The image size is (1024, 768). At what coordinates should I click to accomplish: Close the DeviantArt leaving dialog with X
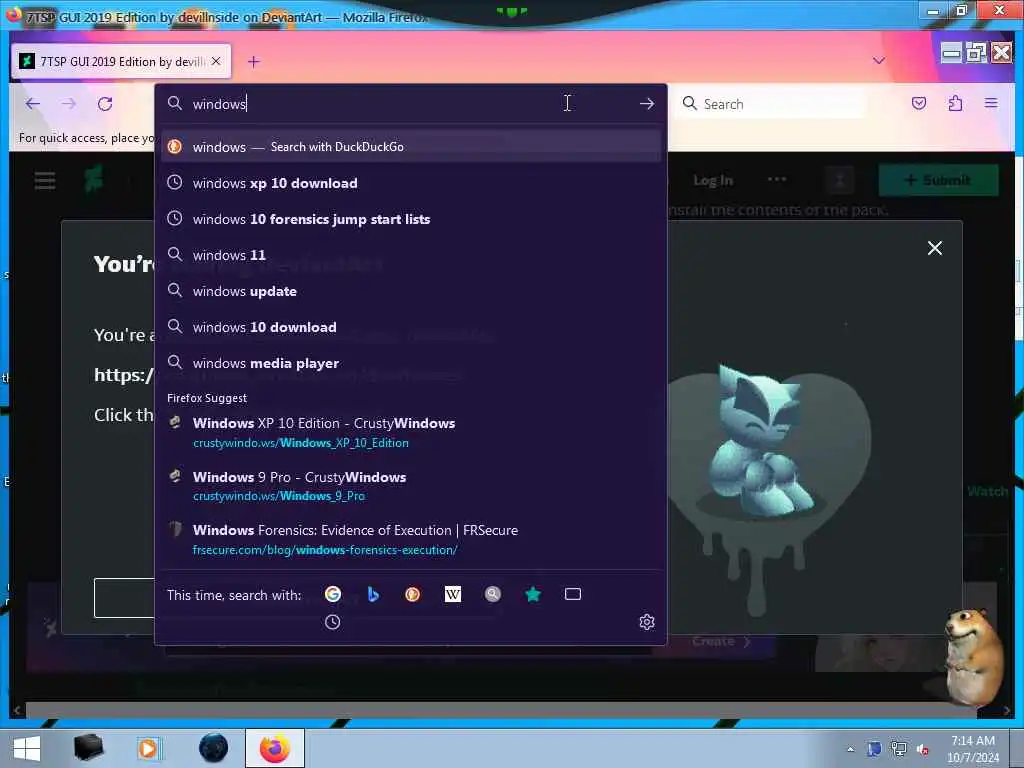pyautogui.click(x=935, y=248)
